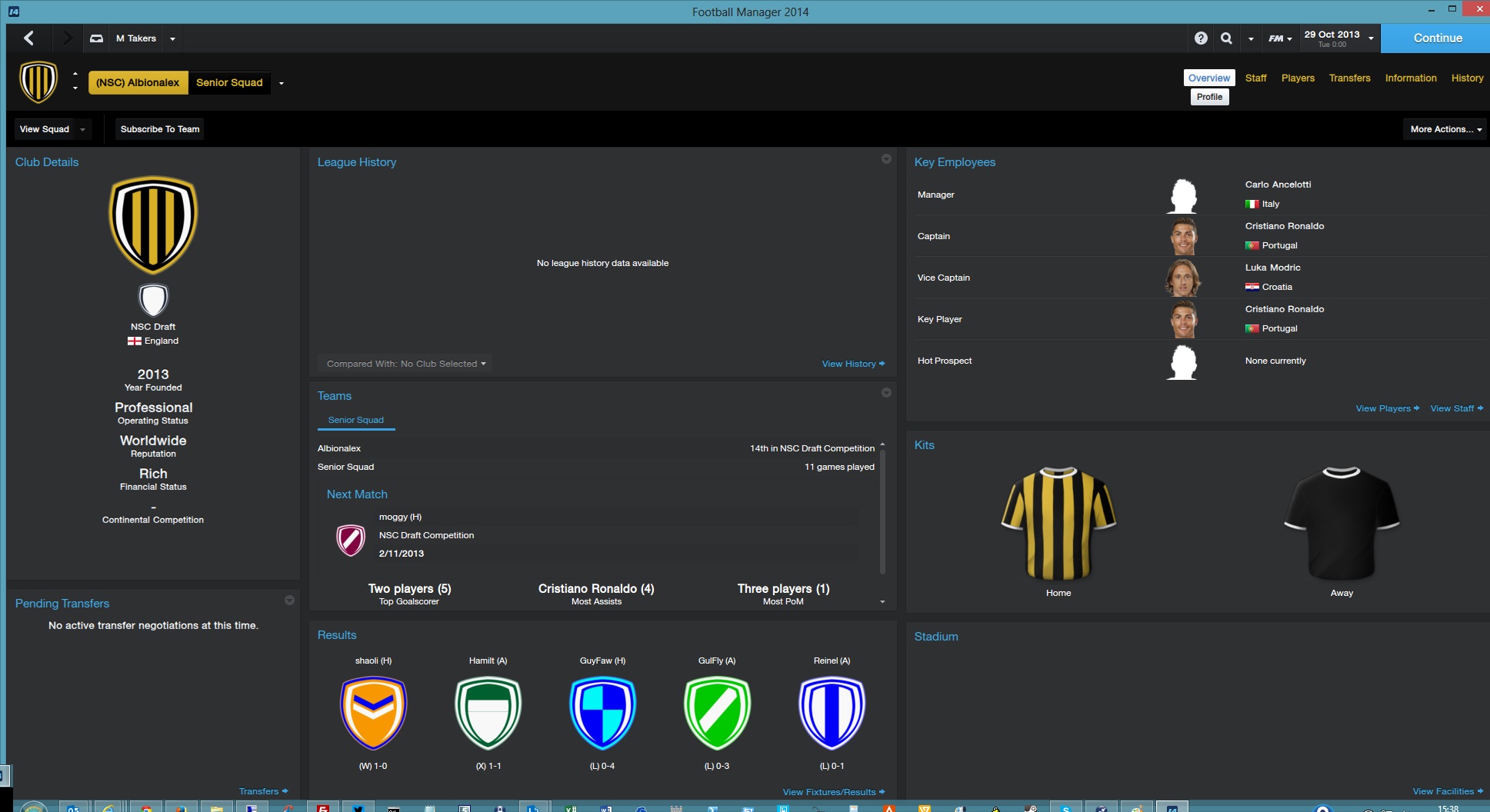Follow the View History link

click(x=853, y=364)
